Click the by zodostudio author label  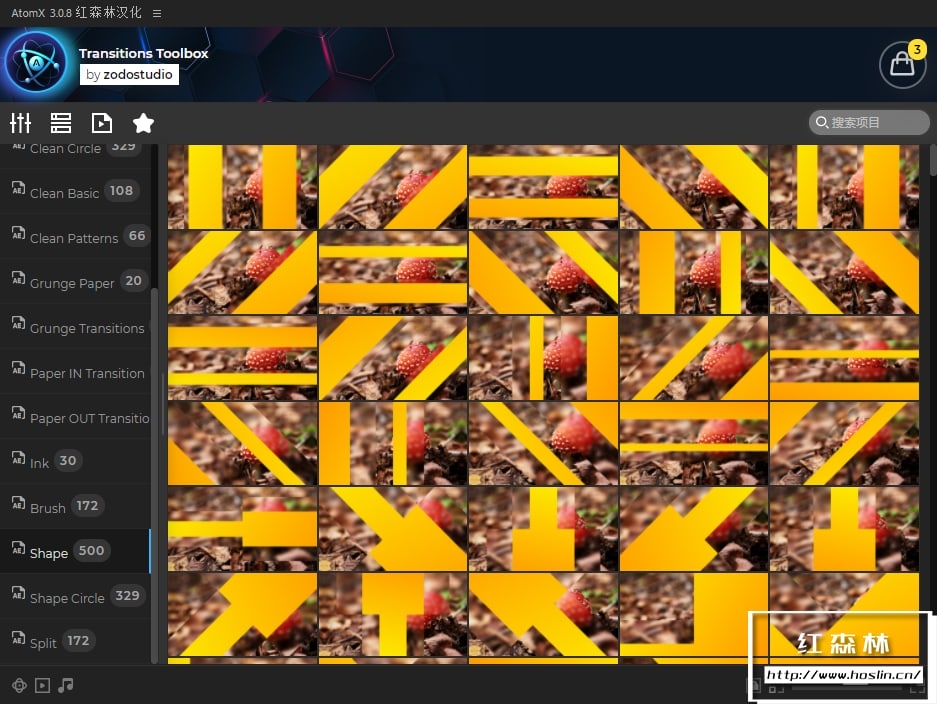pos(129,75)
